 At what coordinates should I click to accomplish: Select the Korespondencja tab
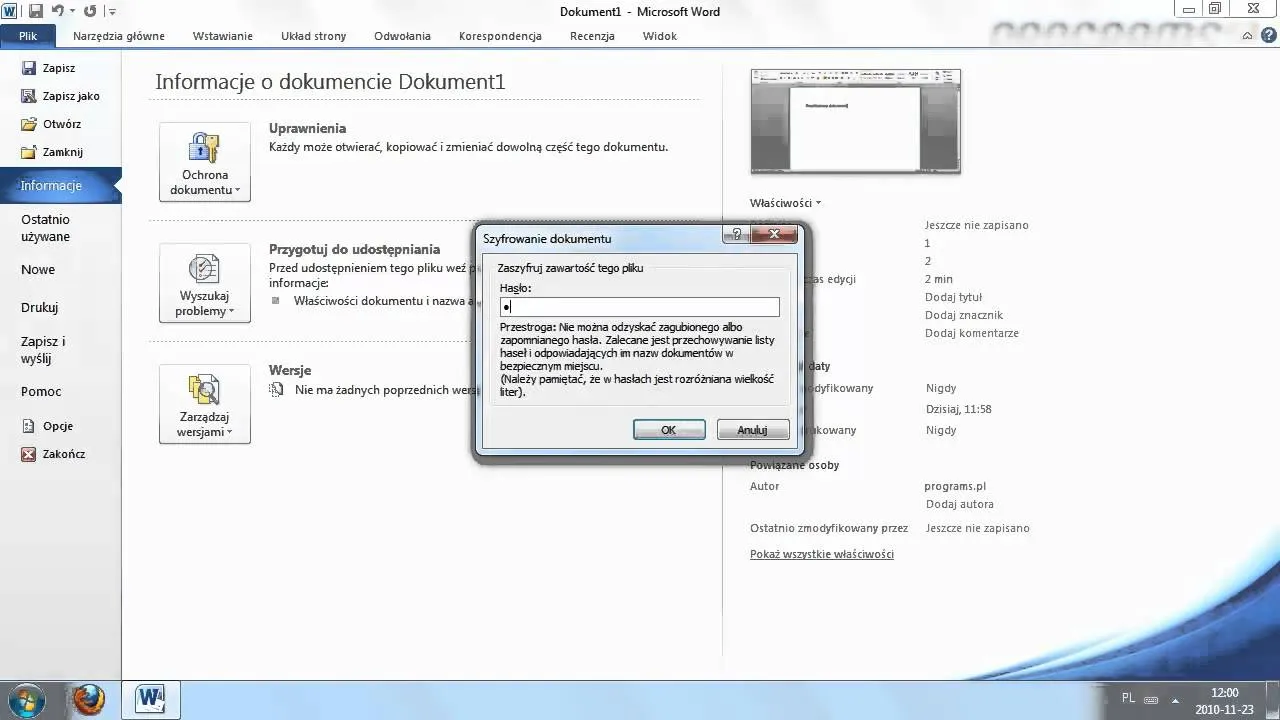(500, 36)
